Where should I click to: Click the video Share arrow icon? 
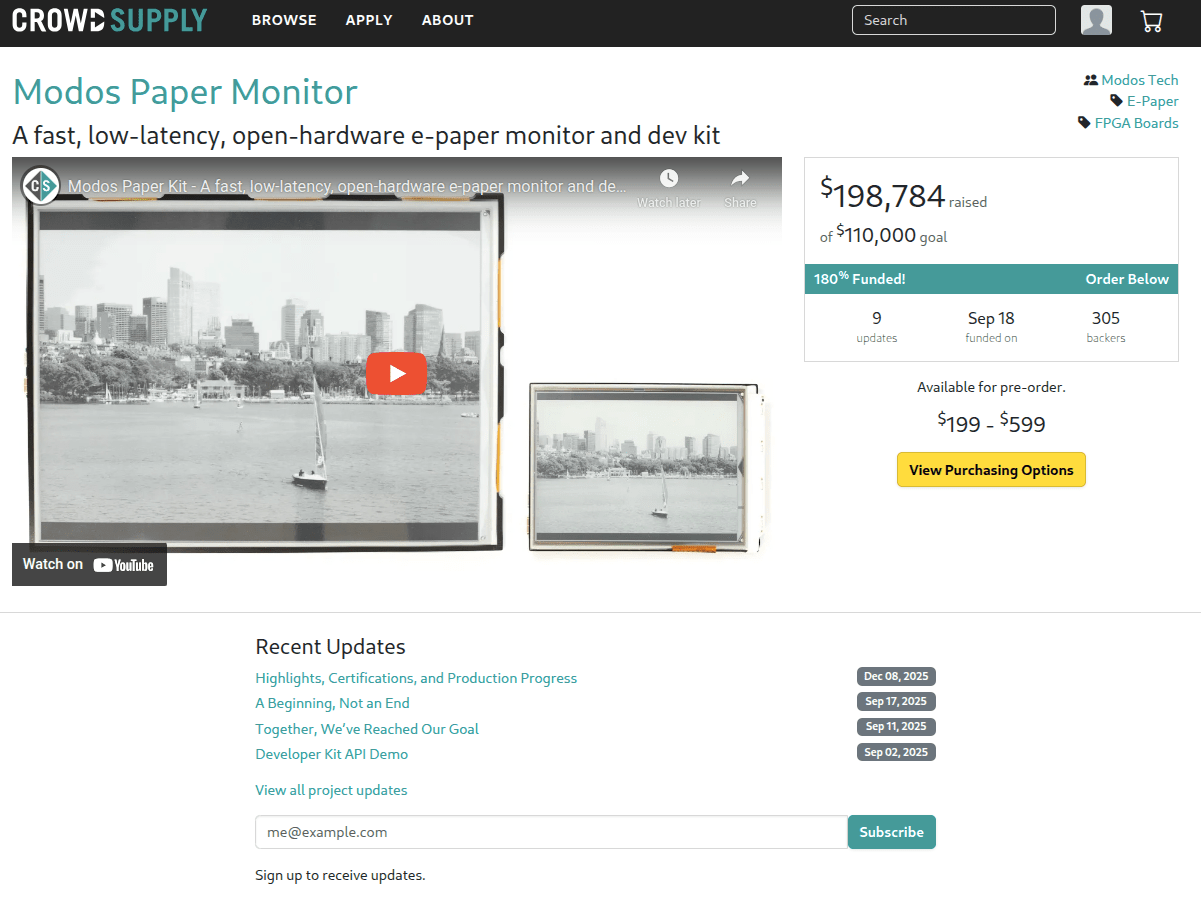740,179
